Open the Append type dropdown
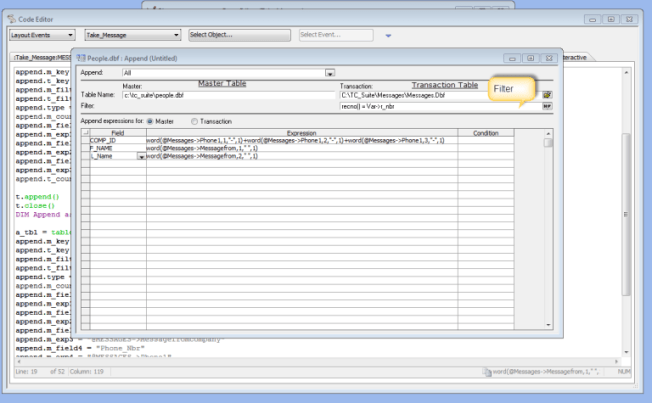 329,73
